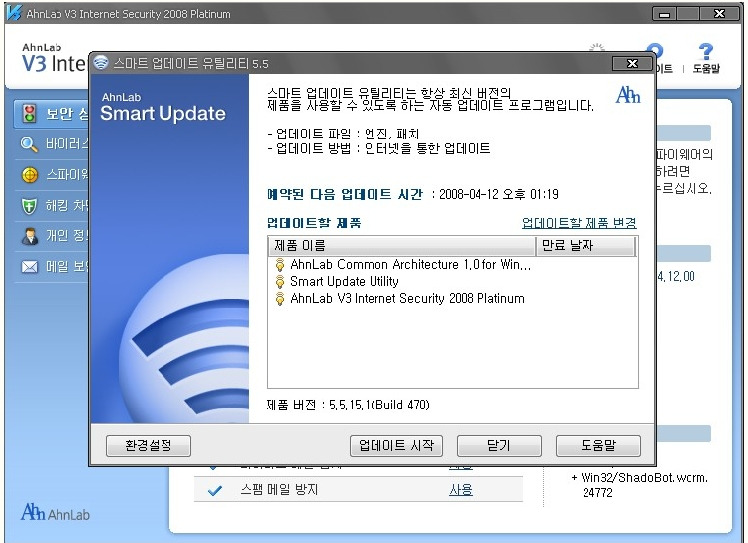
Task: Select AhnLab V3 Internet Security 2008 Platinum row
Action: 407,299
